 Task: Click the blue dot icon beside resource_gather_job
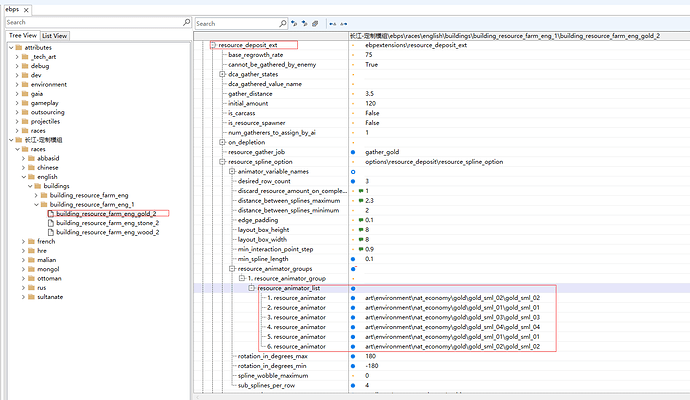(x=353, y=151)
